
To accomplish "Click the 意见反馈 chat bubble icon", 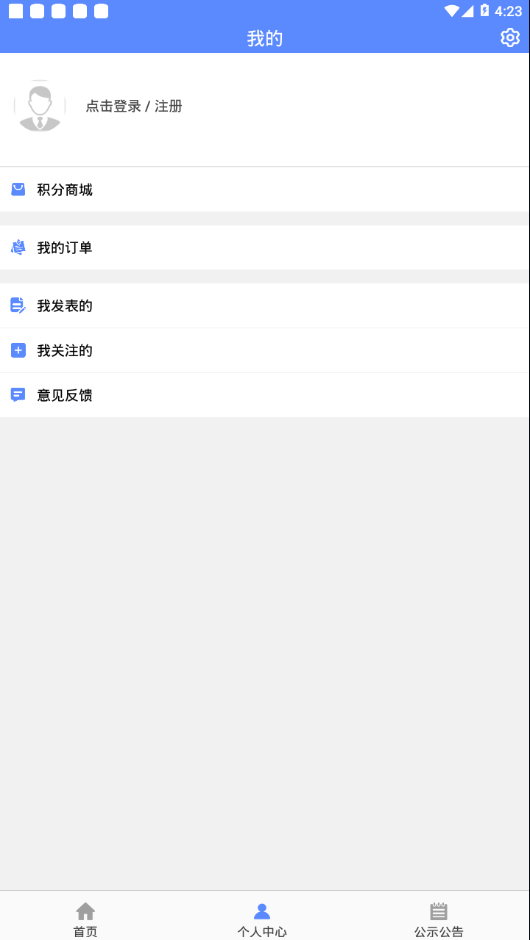I will (x=18, y=395).
